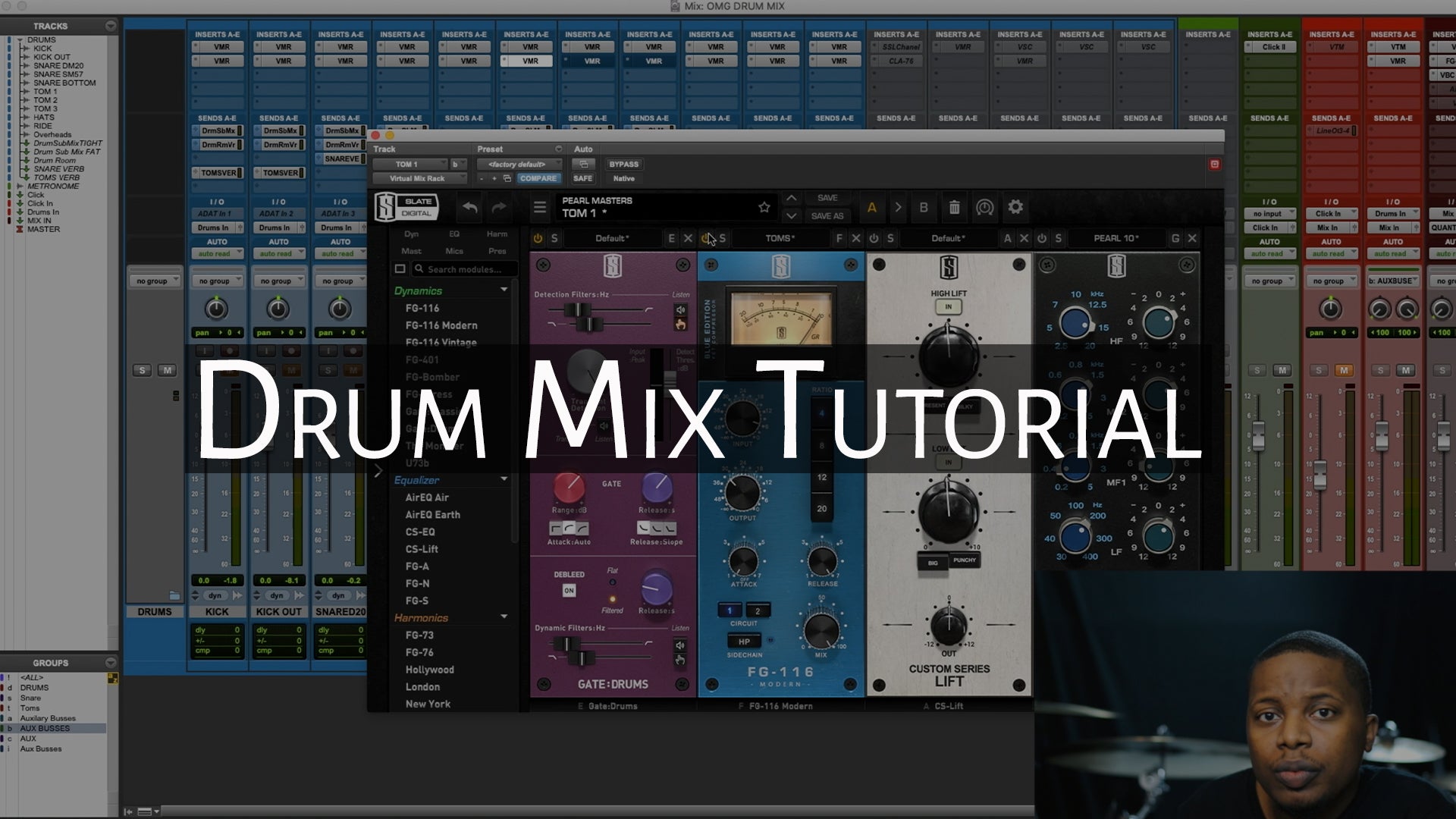Open TOM 1 track selector dropdown

410,164
